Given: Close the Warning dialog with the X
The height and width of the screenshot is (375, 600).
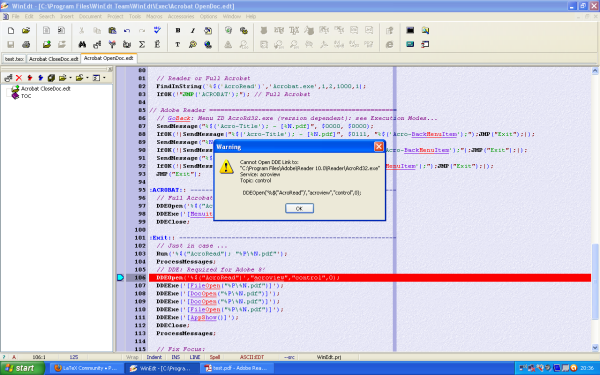Looking at the screenshot, I should (378, 147).
